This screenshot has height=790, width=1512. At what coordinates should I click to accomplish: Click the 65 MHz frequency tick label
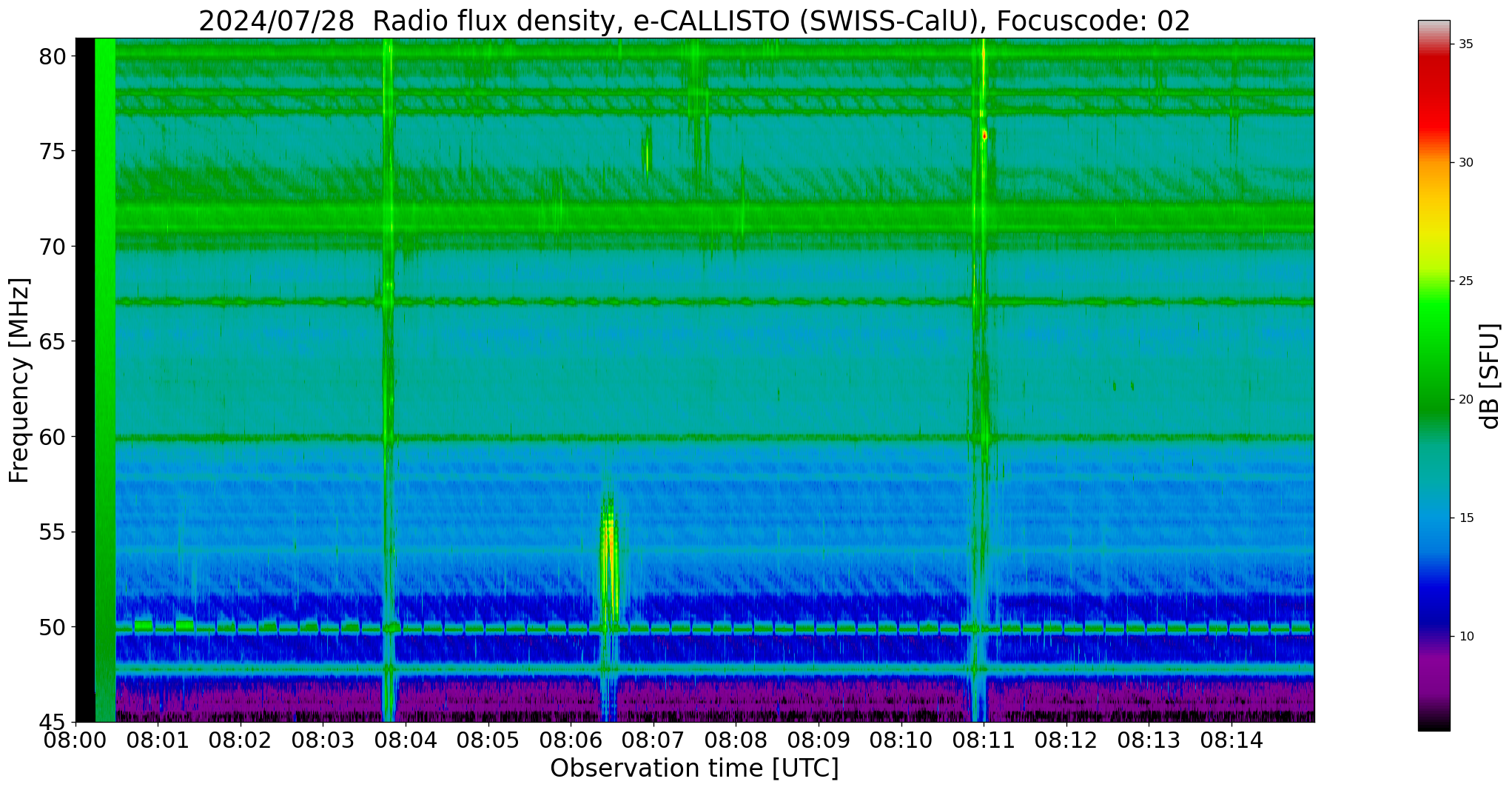[x=52, y=342]
